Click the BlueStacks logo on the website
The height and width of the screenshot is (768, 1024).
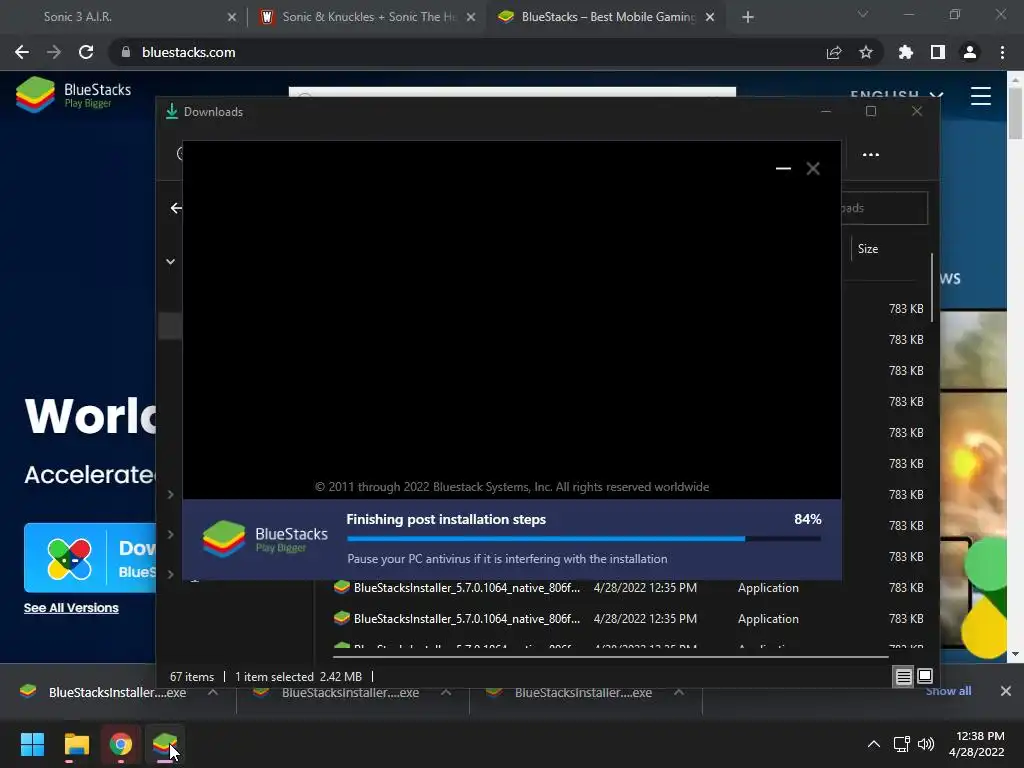[x=73, y=95]
